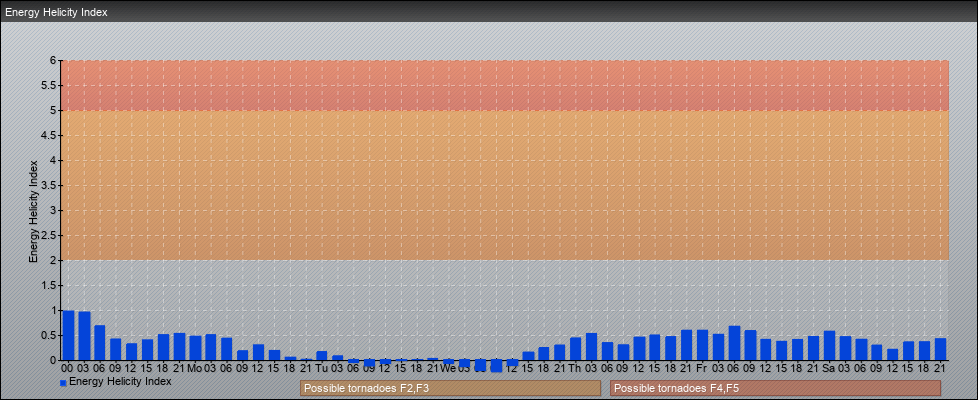Toggle the Energy Helicity Index legend entry
Image resolution: width=978 pixels, height=400 pixels.
120,381
